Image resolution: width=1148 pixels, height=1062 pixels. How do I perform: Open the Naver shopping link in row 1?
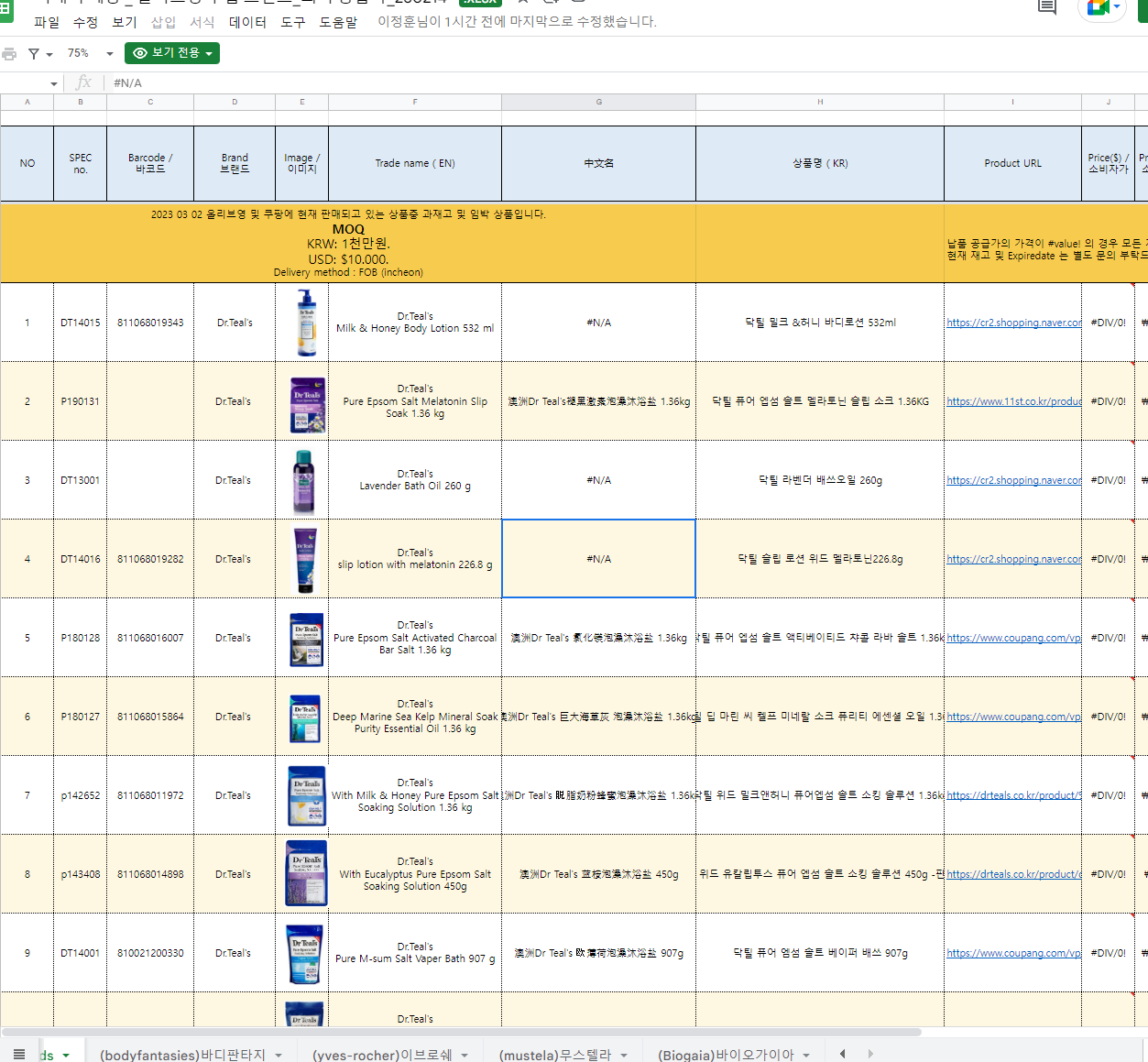point(1013,323)
